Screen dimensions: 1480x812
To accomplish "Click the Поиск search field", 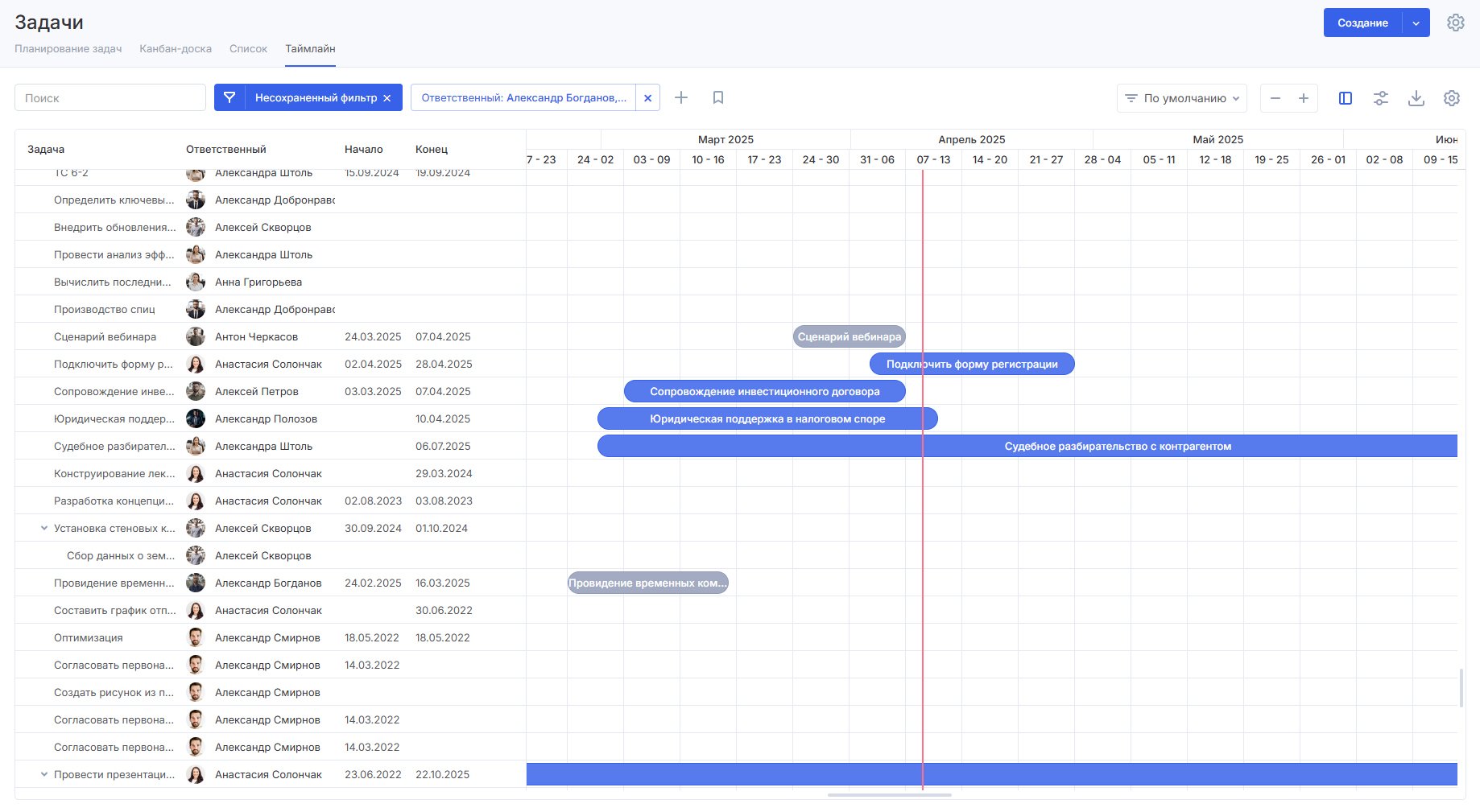I will click(x=110, y=98).
